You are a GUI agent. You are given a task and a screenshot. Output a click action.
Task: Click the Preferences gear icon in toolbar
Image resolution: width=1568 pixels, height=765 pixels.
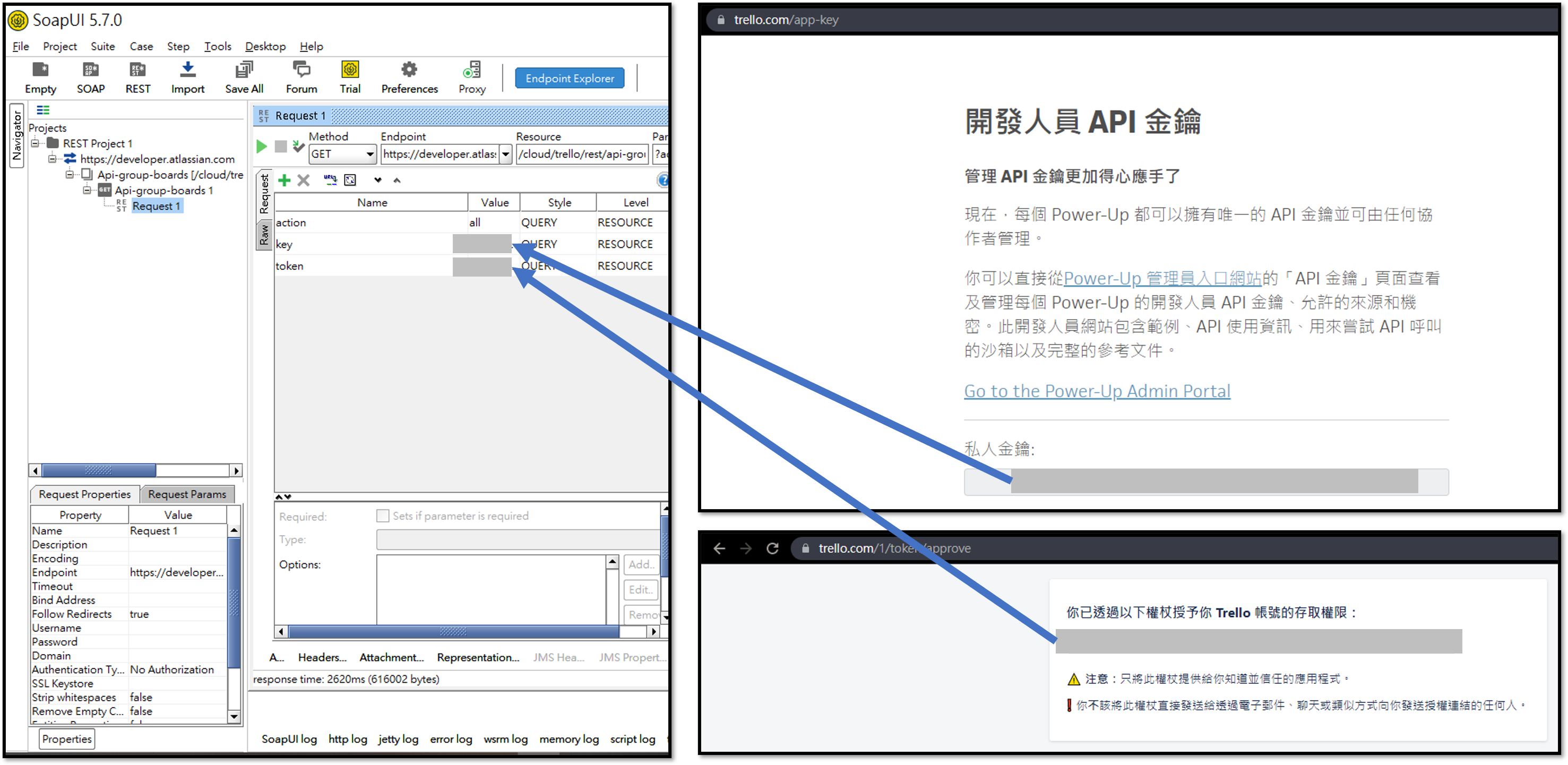coord(409,70)
